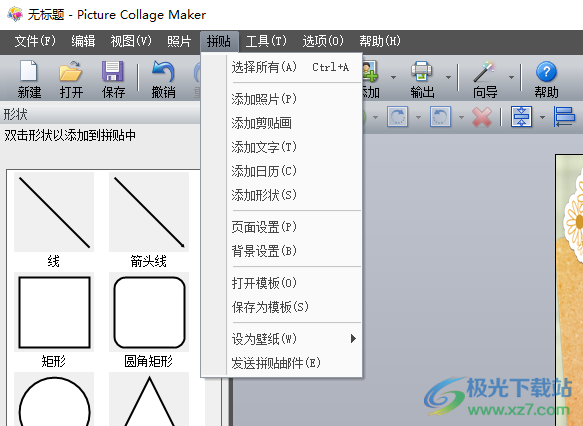Viewport: 583px width, 426px height.
Task: Click the center alignment icon
Action: [x=521, y=117]
